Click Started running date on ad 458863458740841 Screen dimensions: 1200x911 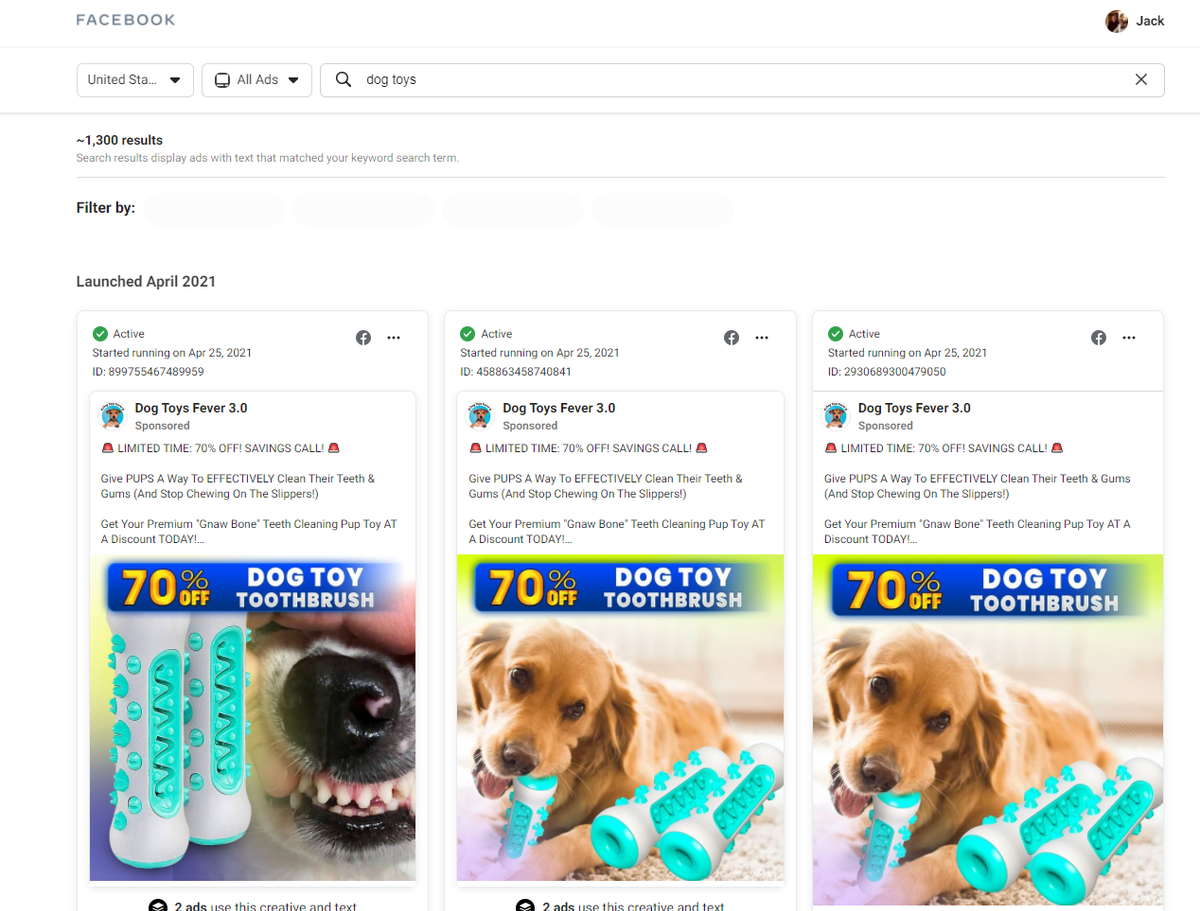(x=540, y=353)
